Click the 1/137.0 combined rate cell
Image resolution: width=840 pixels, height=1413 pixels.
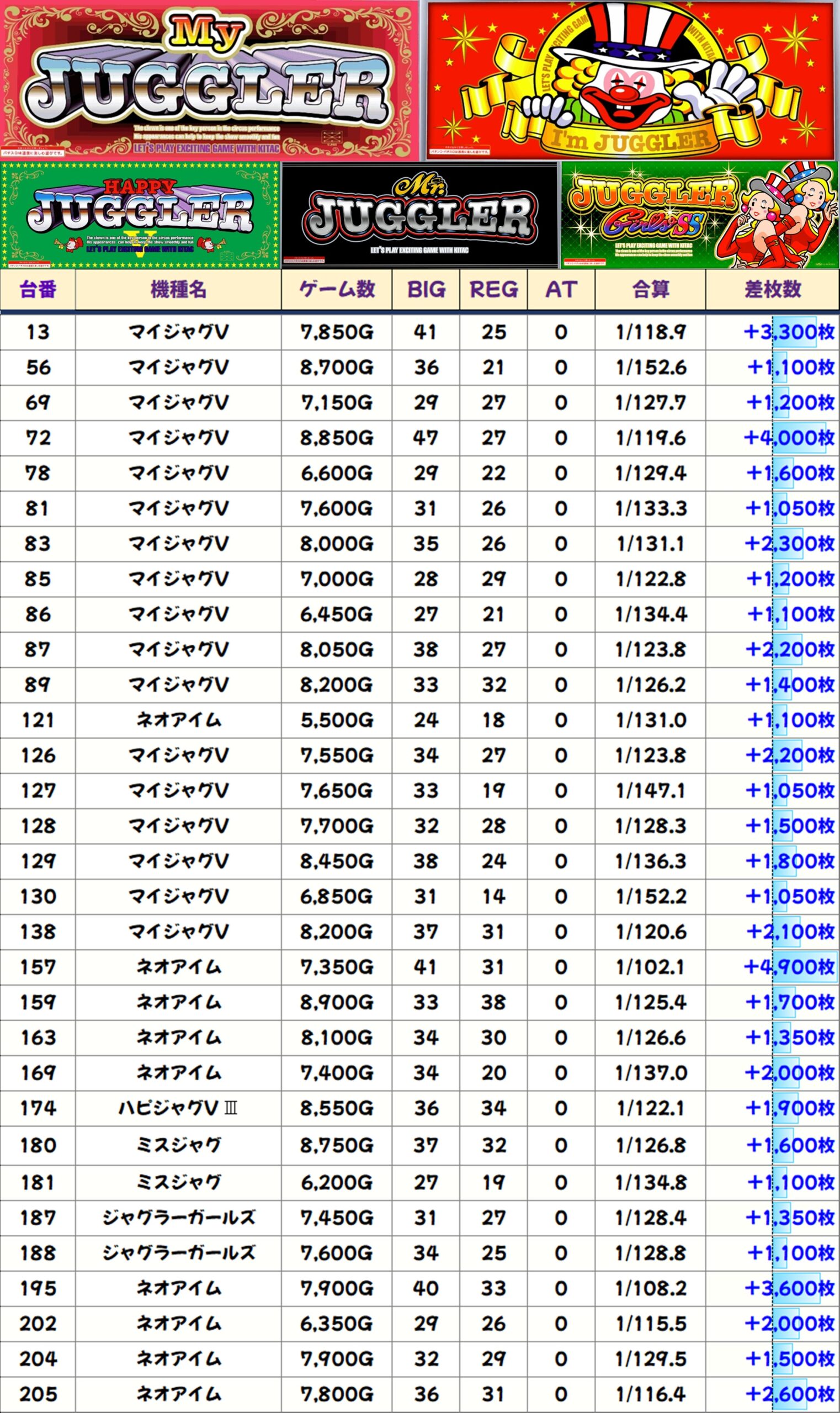click(651, 1074)
